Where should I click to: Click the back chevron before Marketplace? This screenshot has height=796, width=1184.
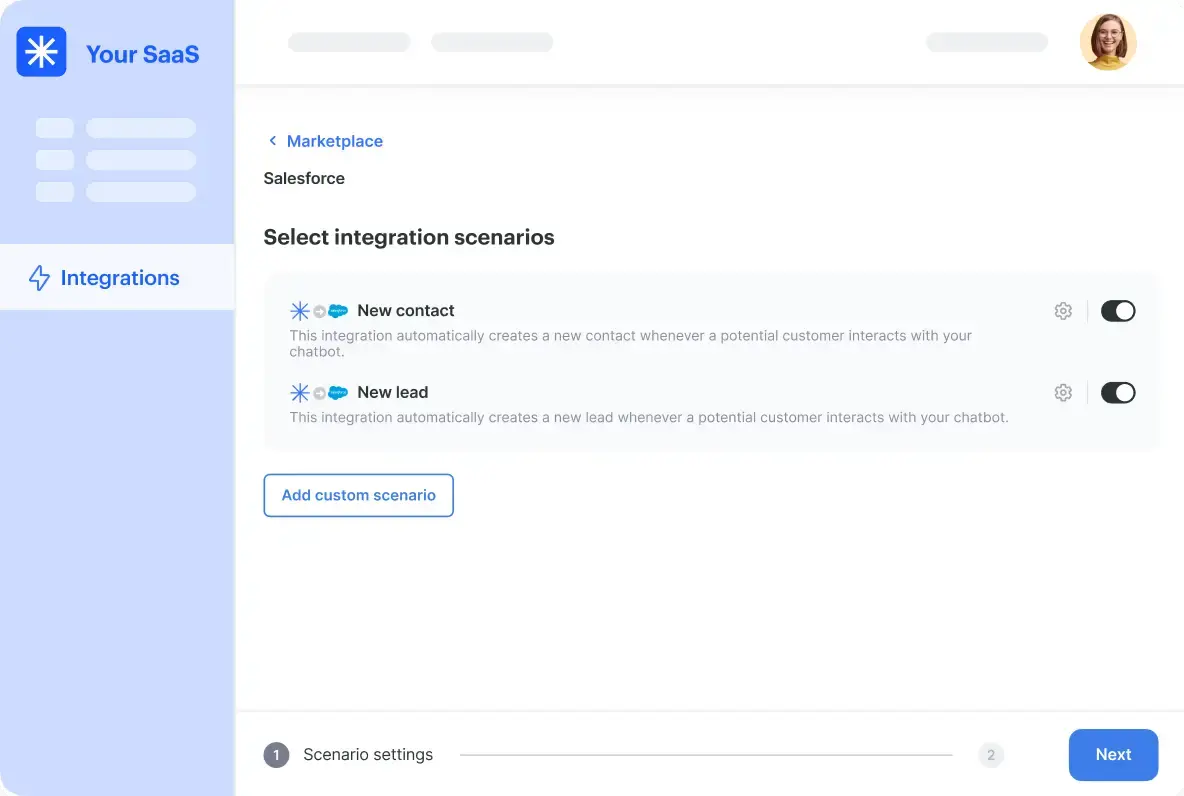pos(272,141)
